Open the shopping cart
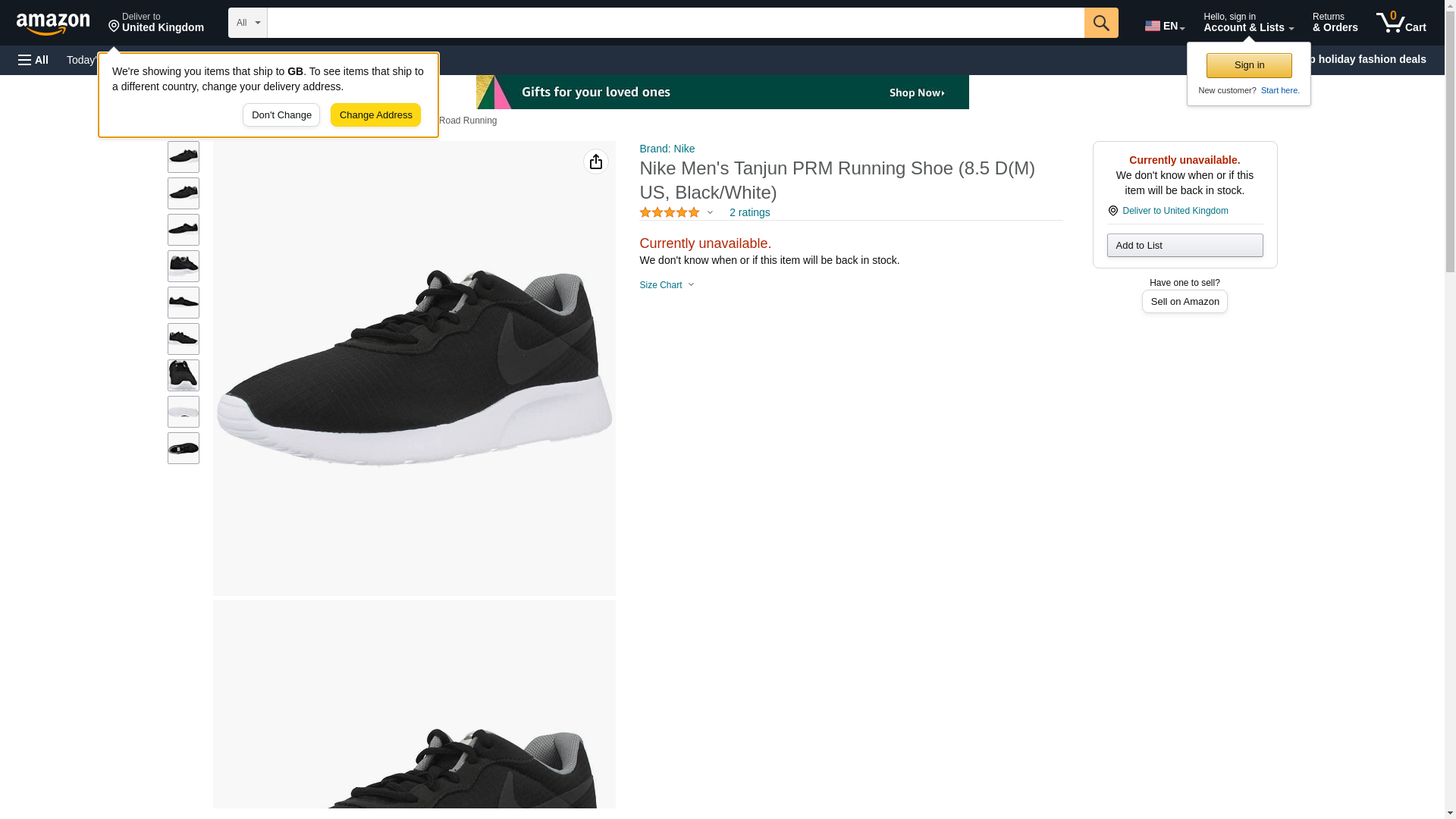1456x819 pixels. [x=1401, y=23]
